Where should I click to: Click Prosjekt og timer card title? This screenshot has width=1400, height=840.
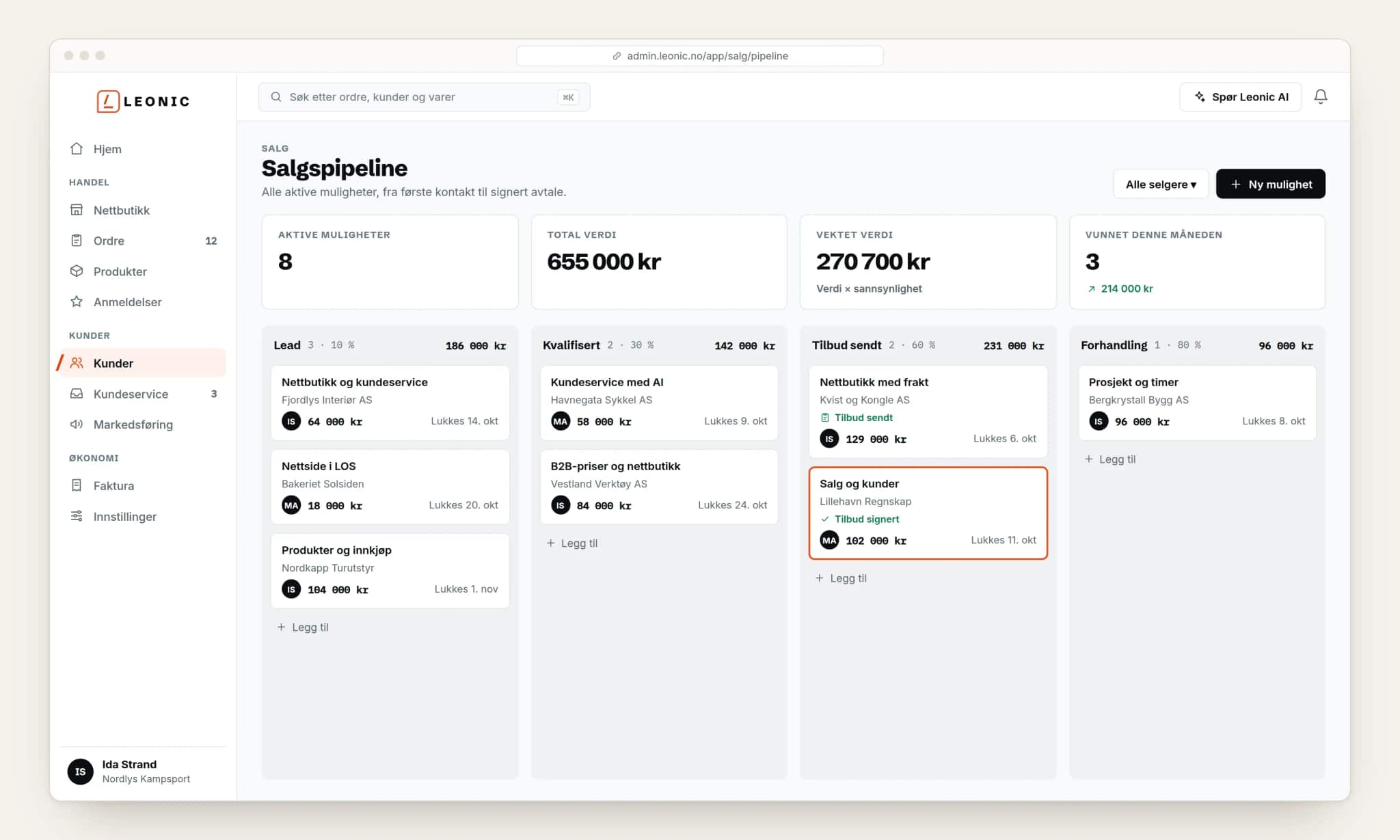point(1133,382)
